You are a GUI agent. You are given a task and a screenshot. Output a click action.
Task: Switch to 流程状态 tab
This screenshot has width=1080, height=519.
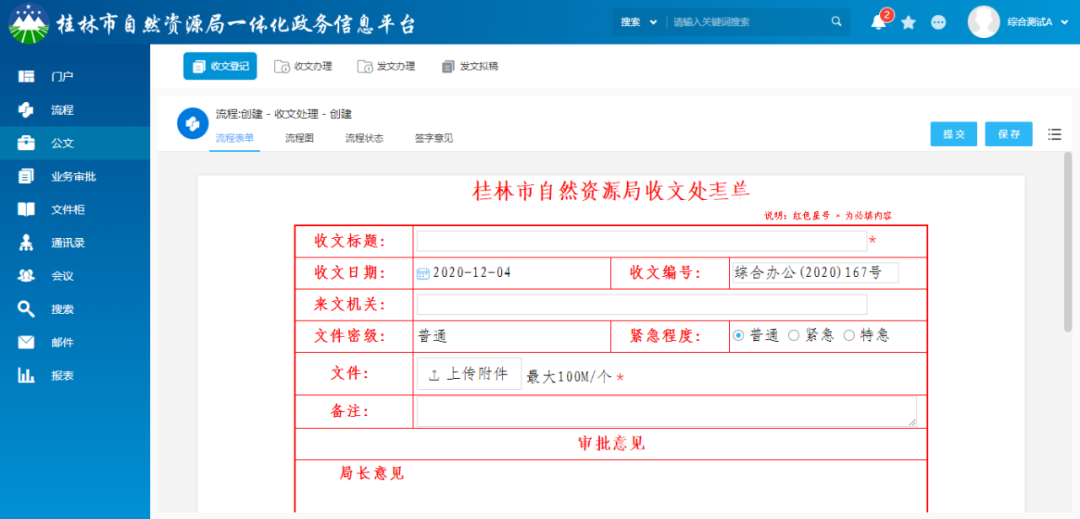point(364,138)
